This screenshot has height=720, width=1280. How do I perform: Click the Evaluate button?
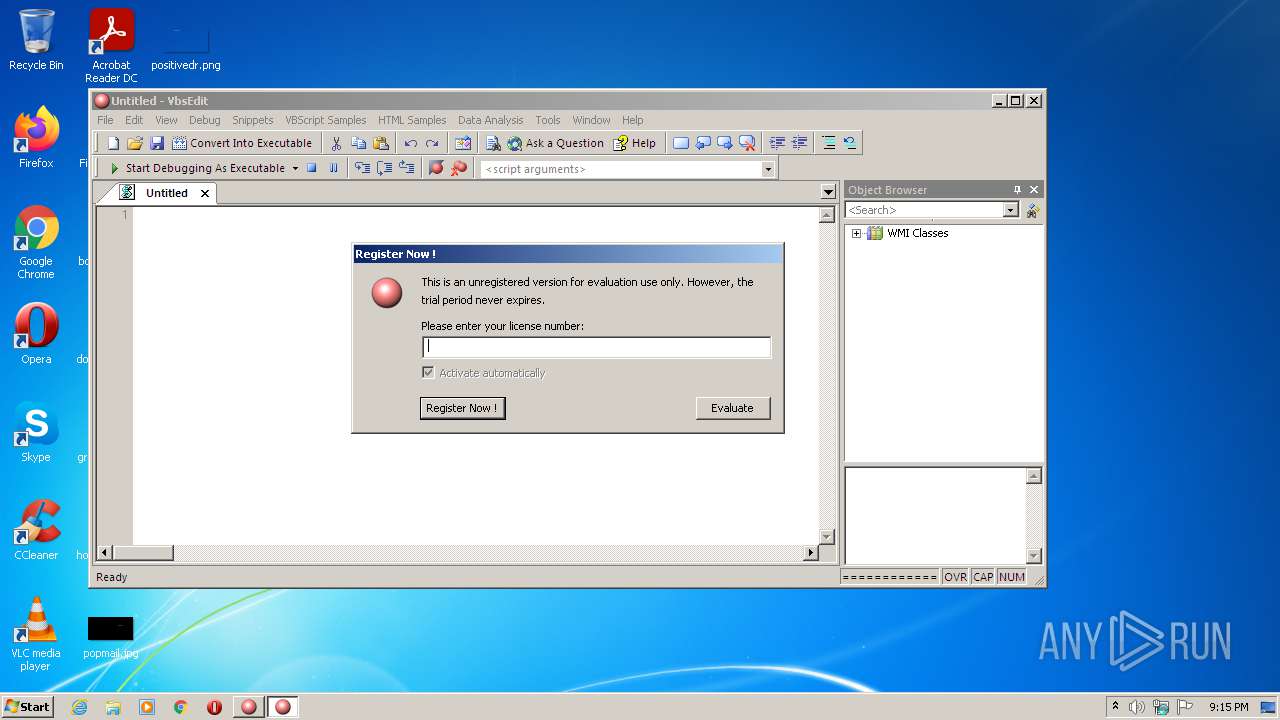pos(732,408)
